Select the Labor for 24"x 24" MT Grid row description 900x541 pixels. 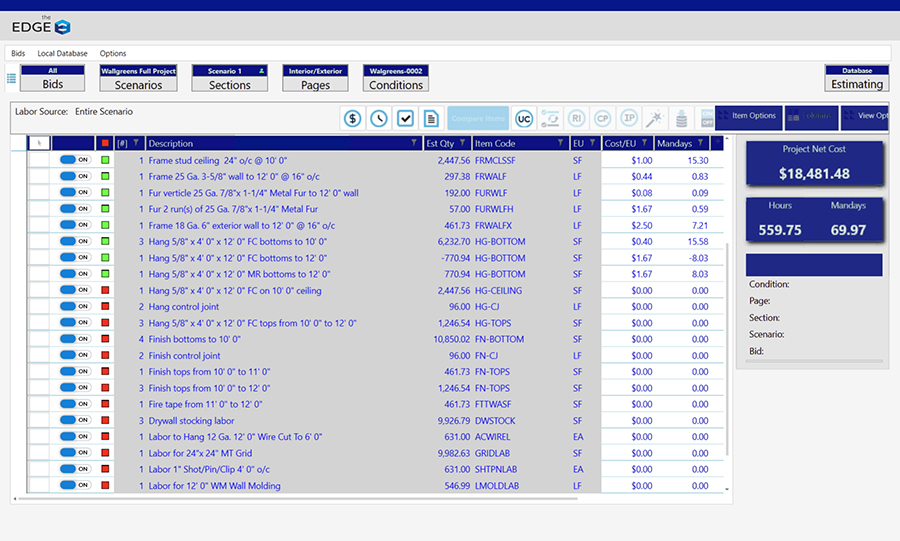click(x=200, y=453)
